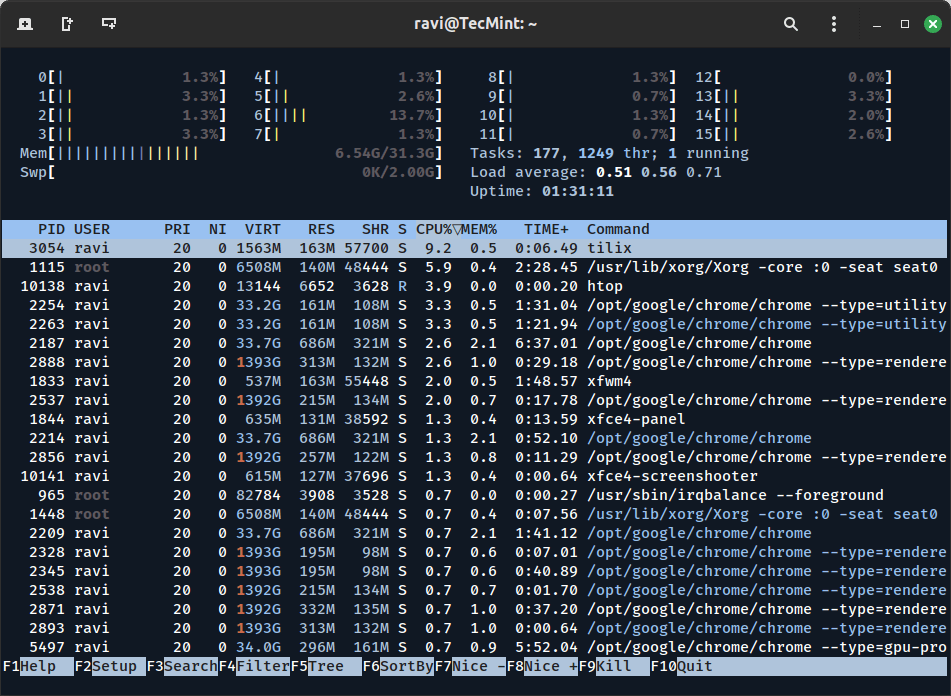Click F10 Quit to exit htop
This screenshot has width=951, height=696.
point(682,666)
